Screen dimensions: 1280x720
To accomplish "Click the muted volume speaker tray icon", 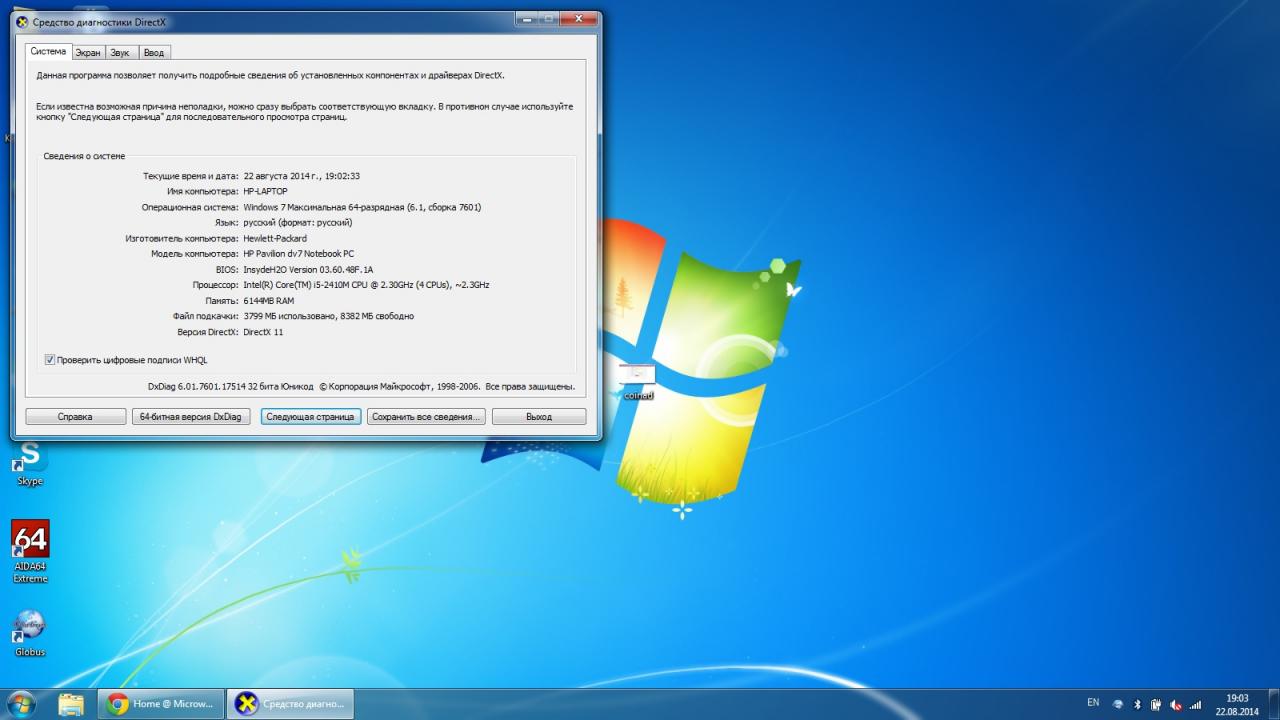I will tap(1176, 704).
